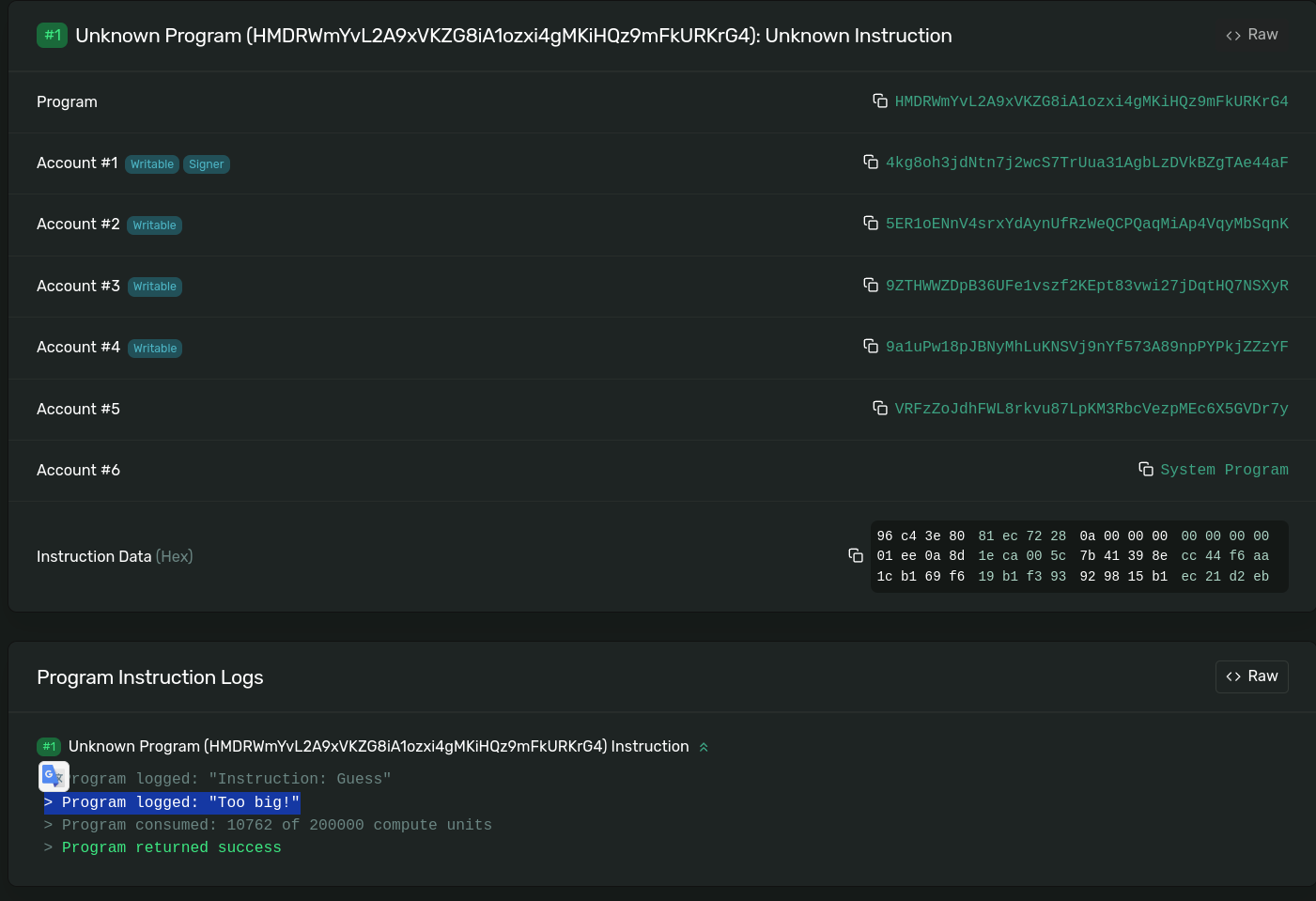View Raw data for the instruction panel
Screen dimensions: 1316x901
(x=1251, y=34)
